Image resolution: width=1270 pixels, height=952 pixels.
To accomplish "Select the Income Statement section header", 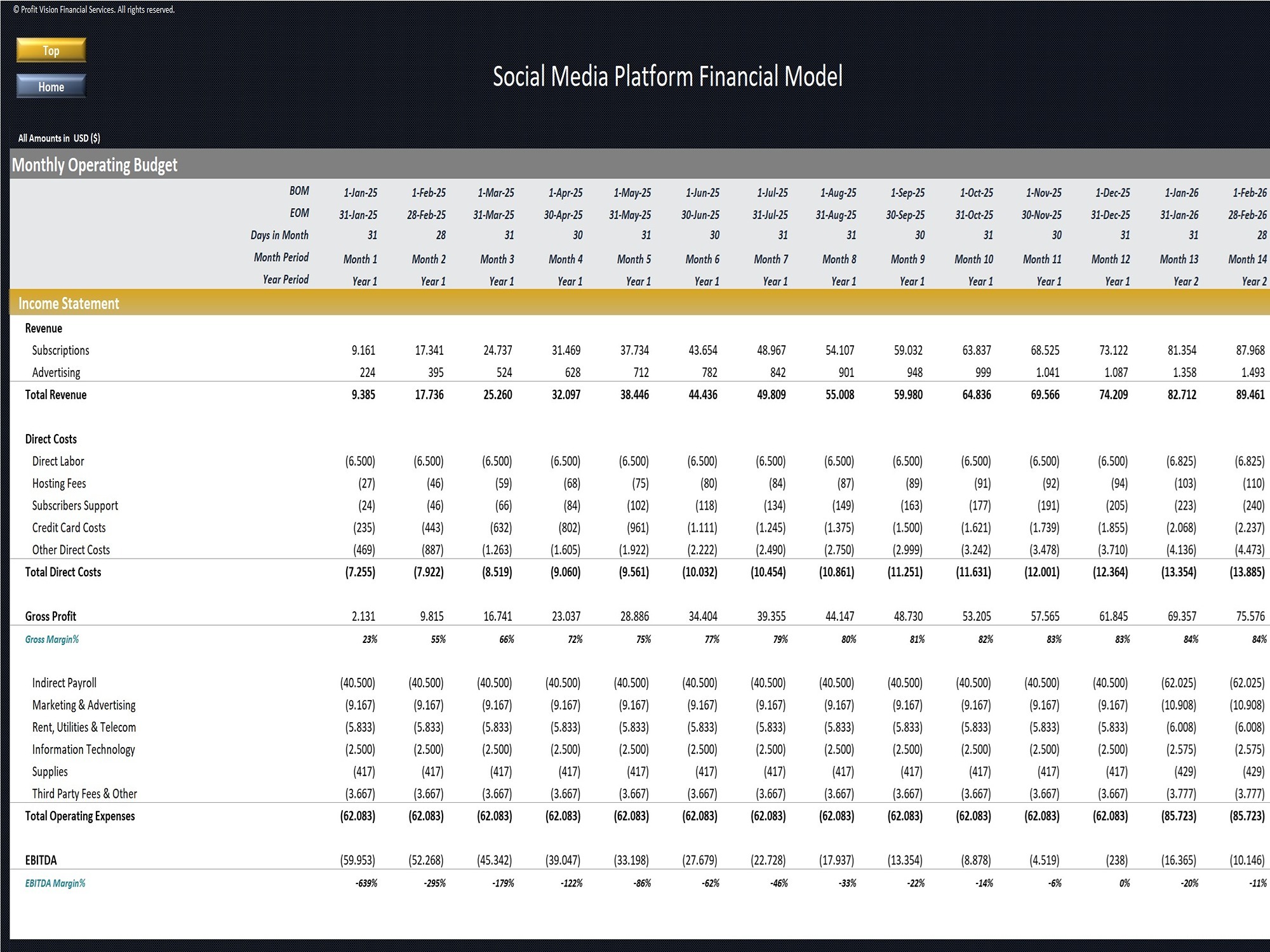I will click(69, 303).
